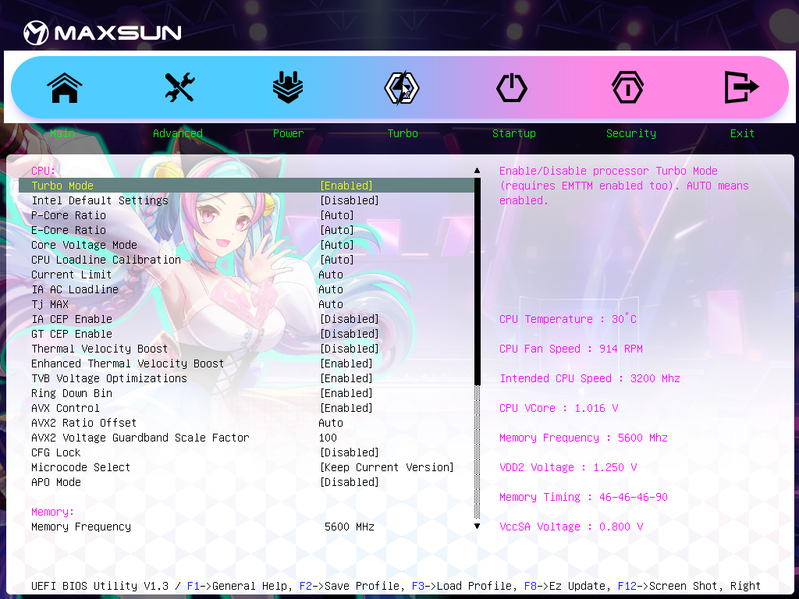The image size is (799, 599).
Task: Click Intended CPU Speed 3200 Mhz readout
Action: pyautogui.click(x=590, y=378)
